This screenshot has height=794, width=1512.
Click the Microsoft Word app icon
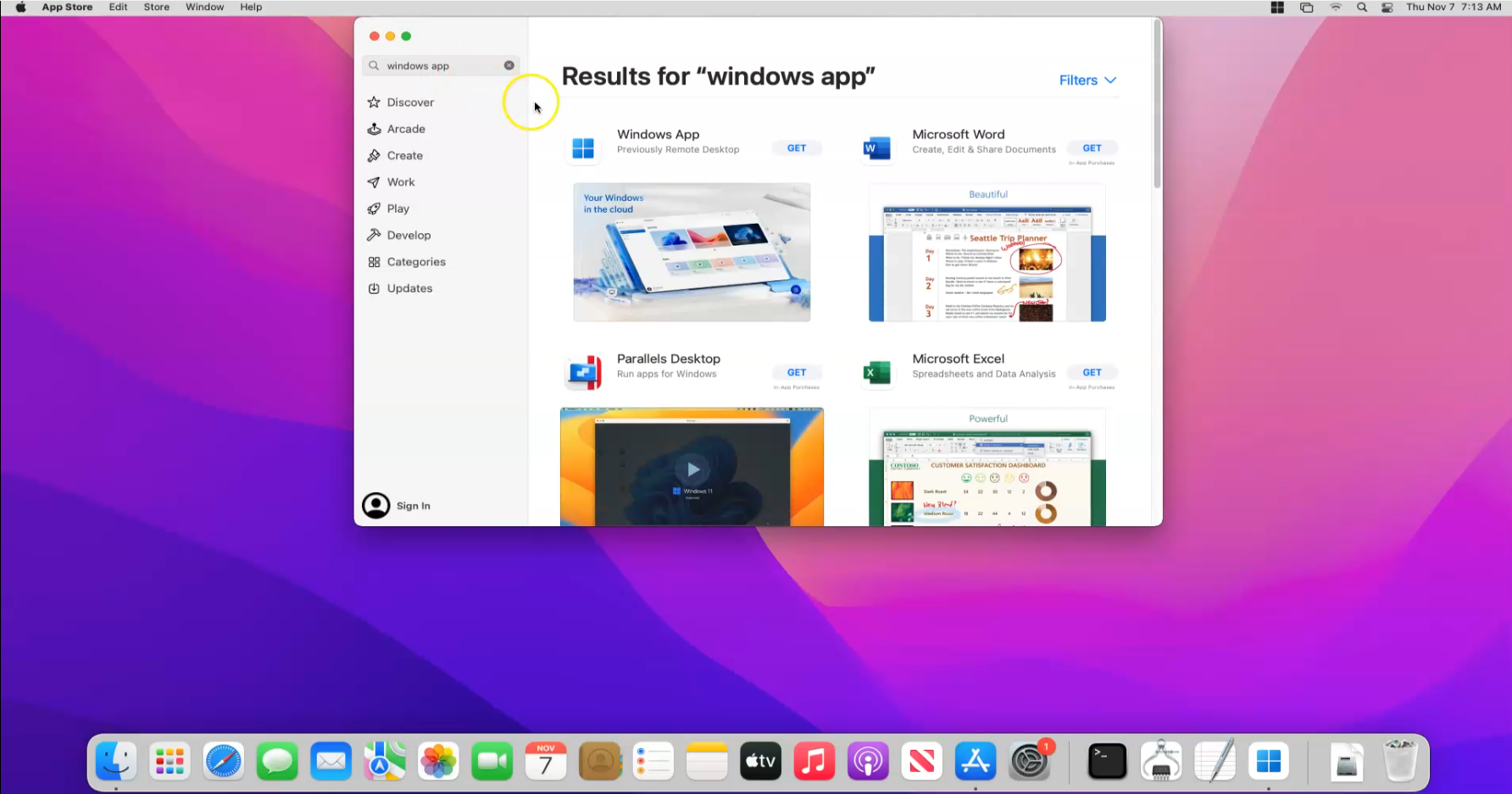pyautogui.click(x=876, y=148)
